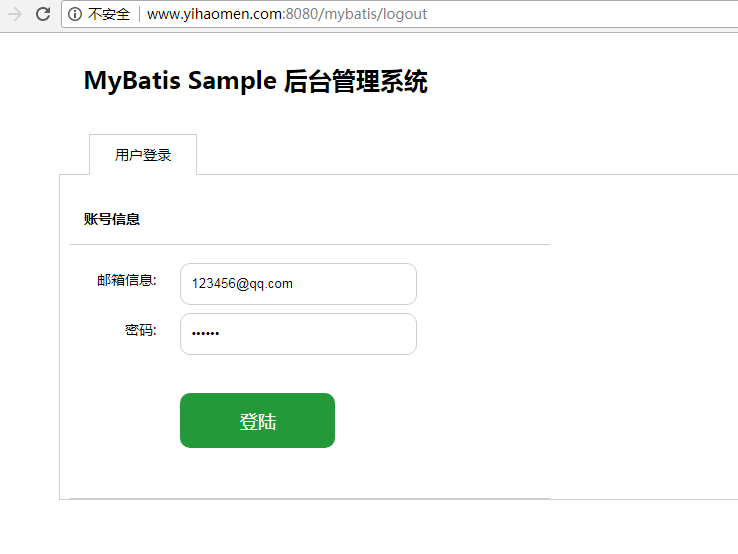The width and height of the screenshot is (738, 554).
Task: Click the browser forward arrow
Action: (15, 14)
